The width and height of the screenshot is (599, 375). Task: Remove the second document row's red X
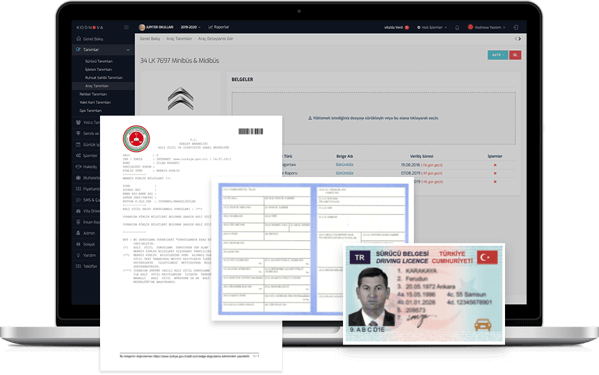pyautogui.click(x=495, y=173)
